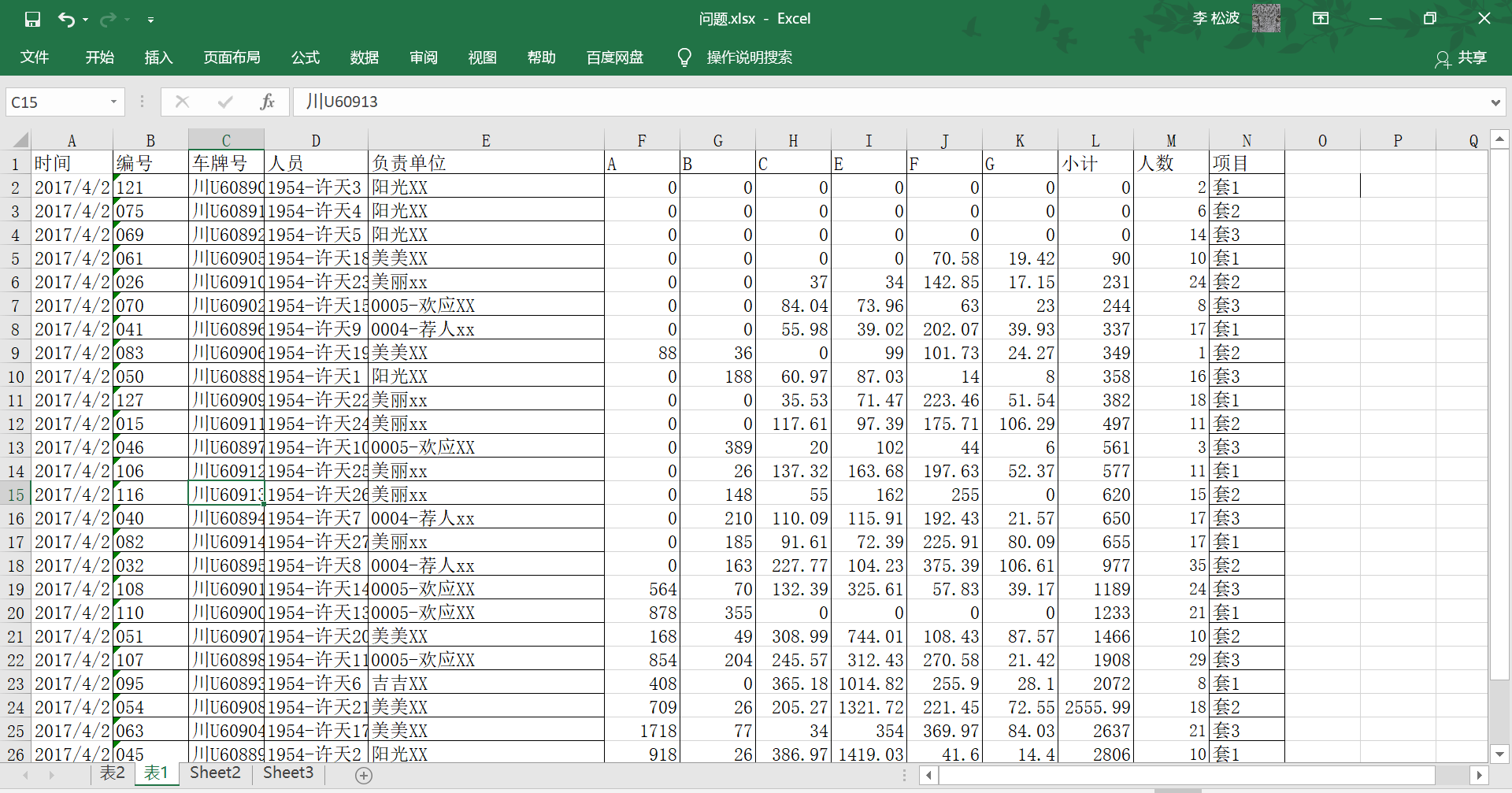Screen dimensions: 1512x793
Task: Open Customize Quick Access Toolbar dropdown
Action: click(x=150, y=20)
